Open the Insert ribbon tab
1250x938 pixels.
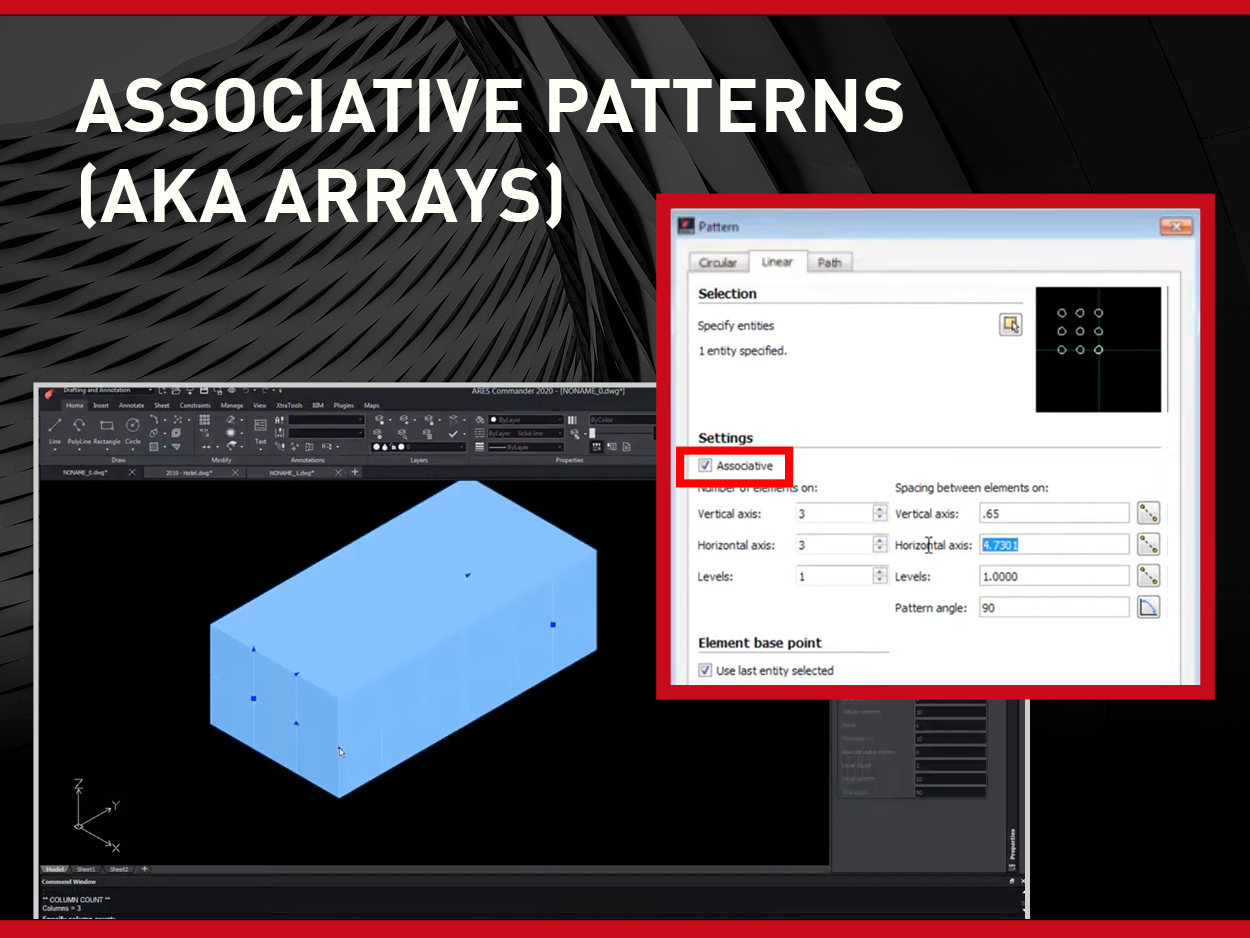pyautogui.click(x=101, y=405)
